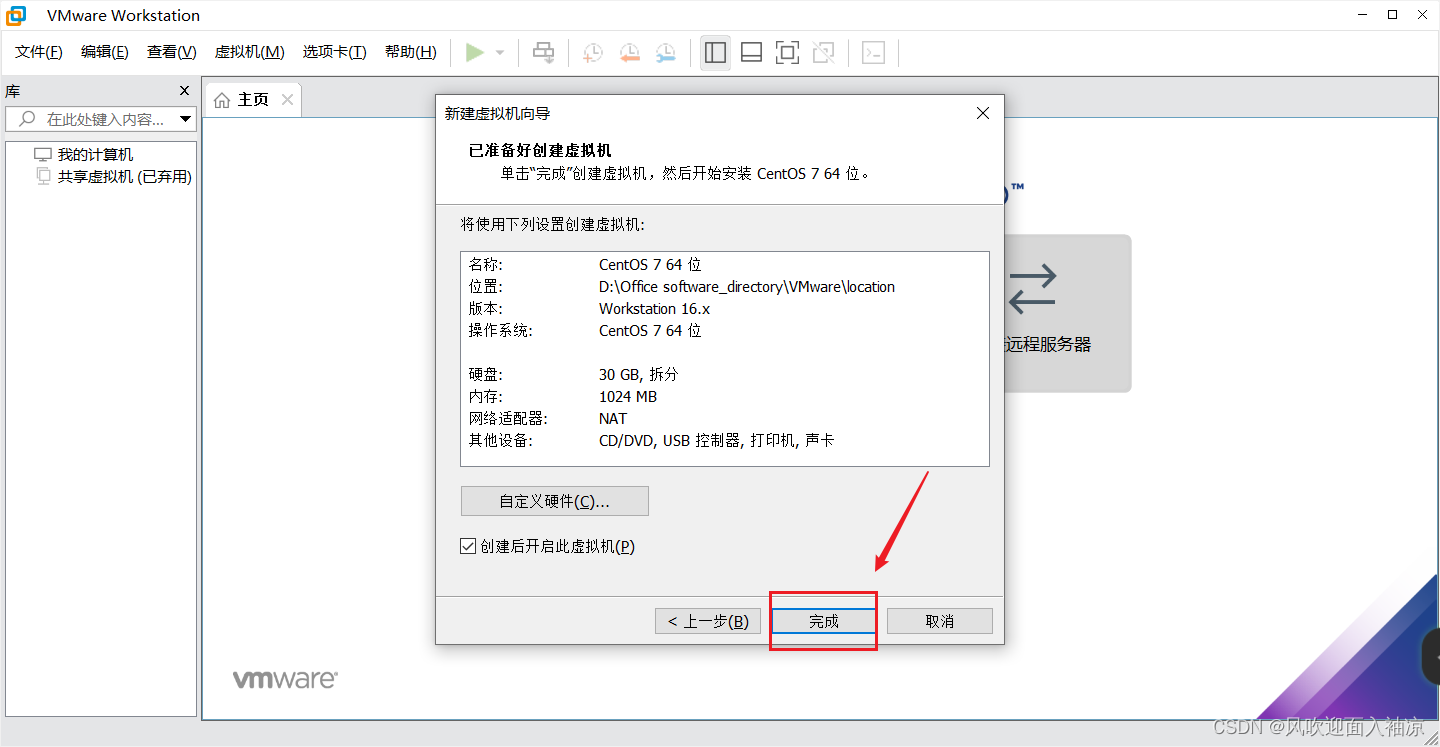Image resolution: width=1440 pixels, height=747 pixels.
Task: Open the 选项卡(T) menu
Action: tap(335, 52)
